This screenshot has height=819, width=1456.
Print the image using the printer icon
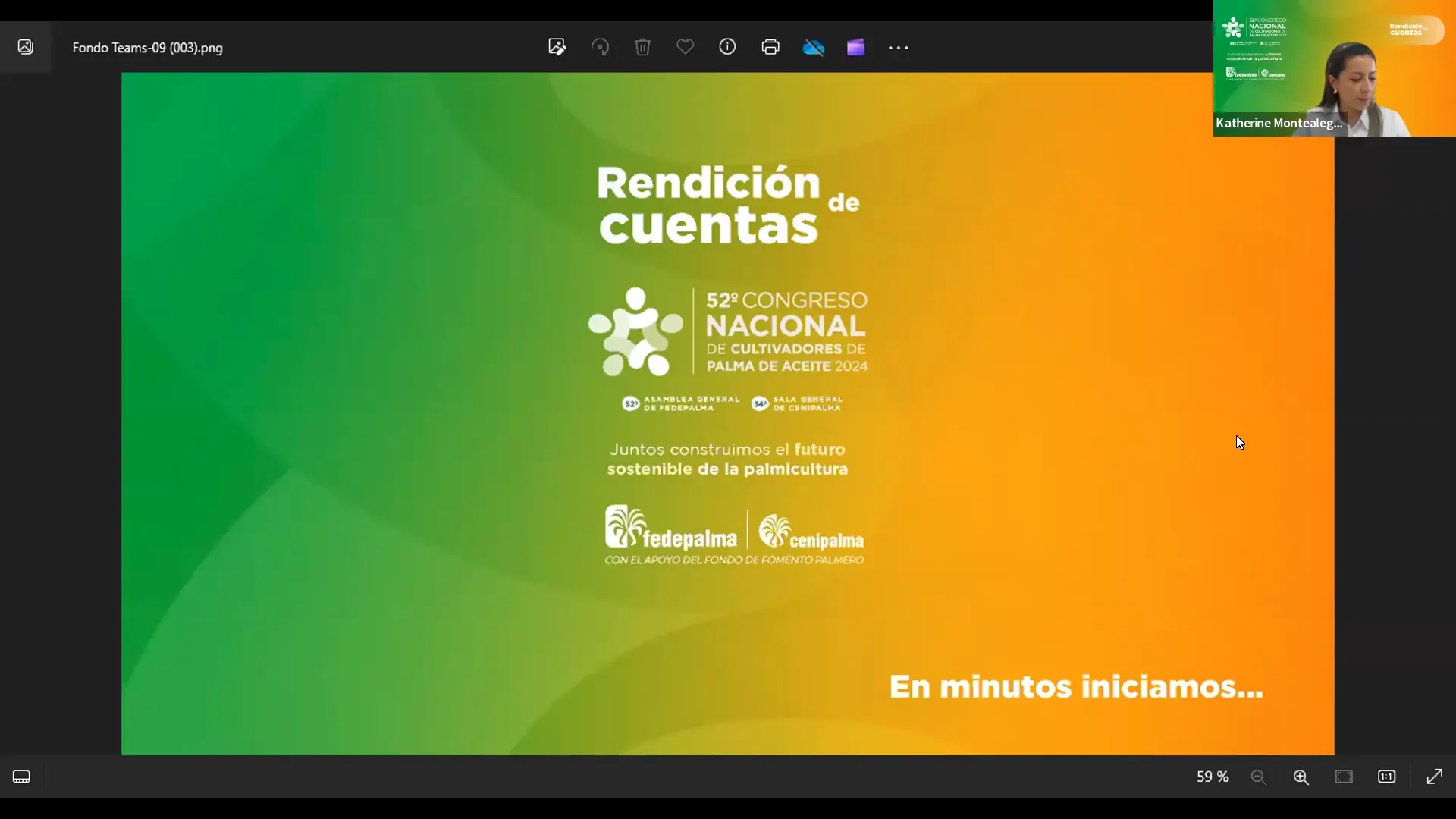point(770,47)
